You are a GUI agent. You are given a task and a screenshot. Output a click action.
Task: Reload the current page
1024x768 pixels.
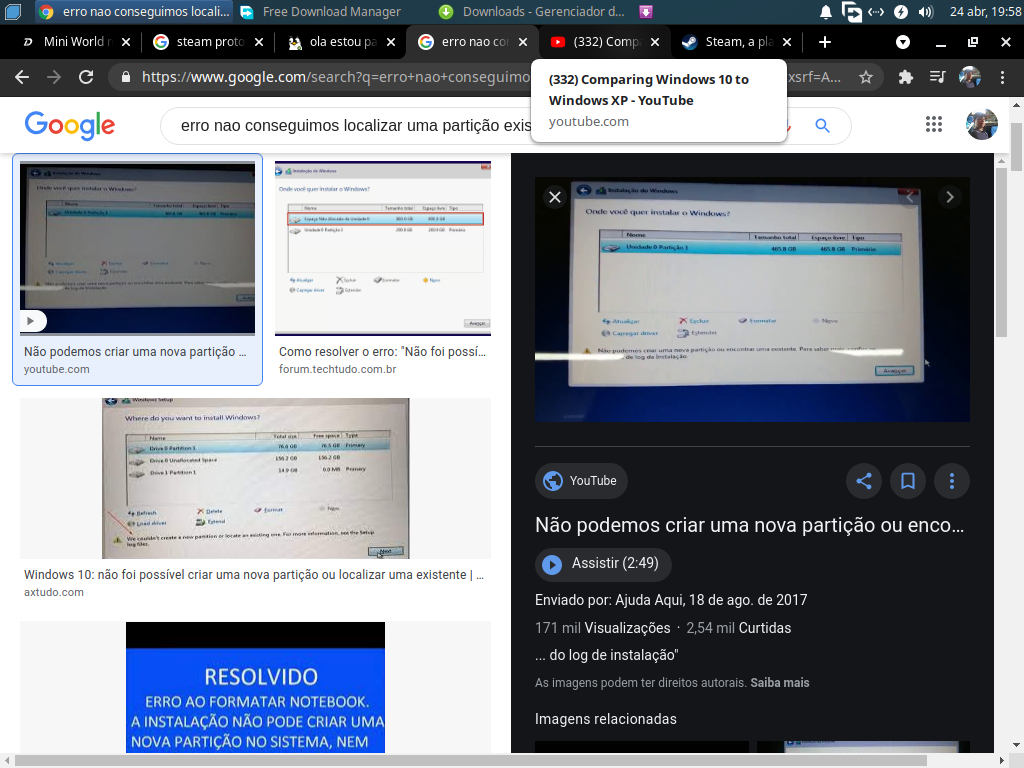[x=86, y=77]
